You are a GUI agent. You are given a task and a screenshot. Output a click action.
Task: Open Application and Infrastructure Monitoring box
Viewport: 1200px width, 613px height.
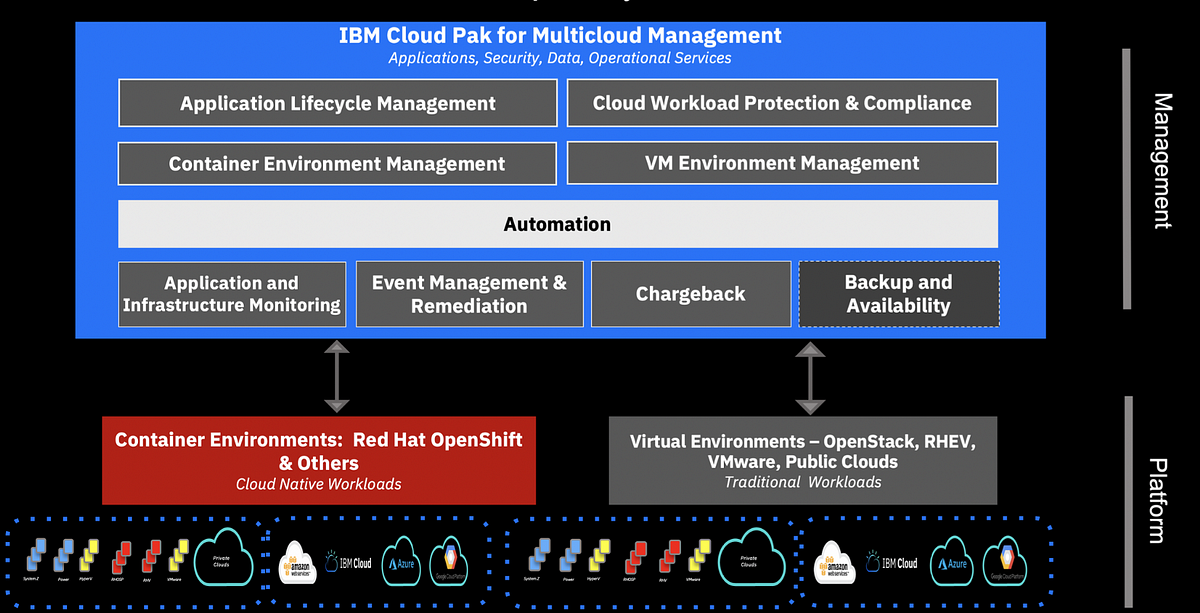[232, 294]
